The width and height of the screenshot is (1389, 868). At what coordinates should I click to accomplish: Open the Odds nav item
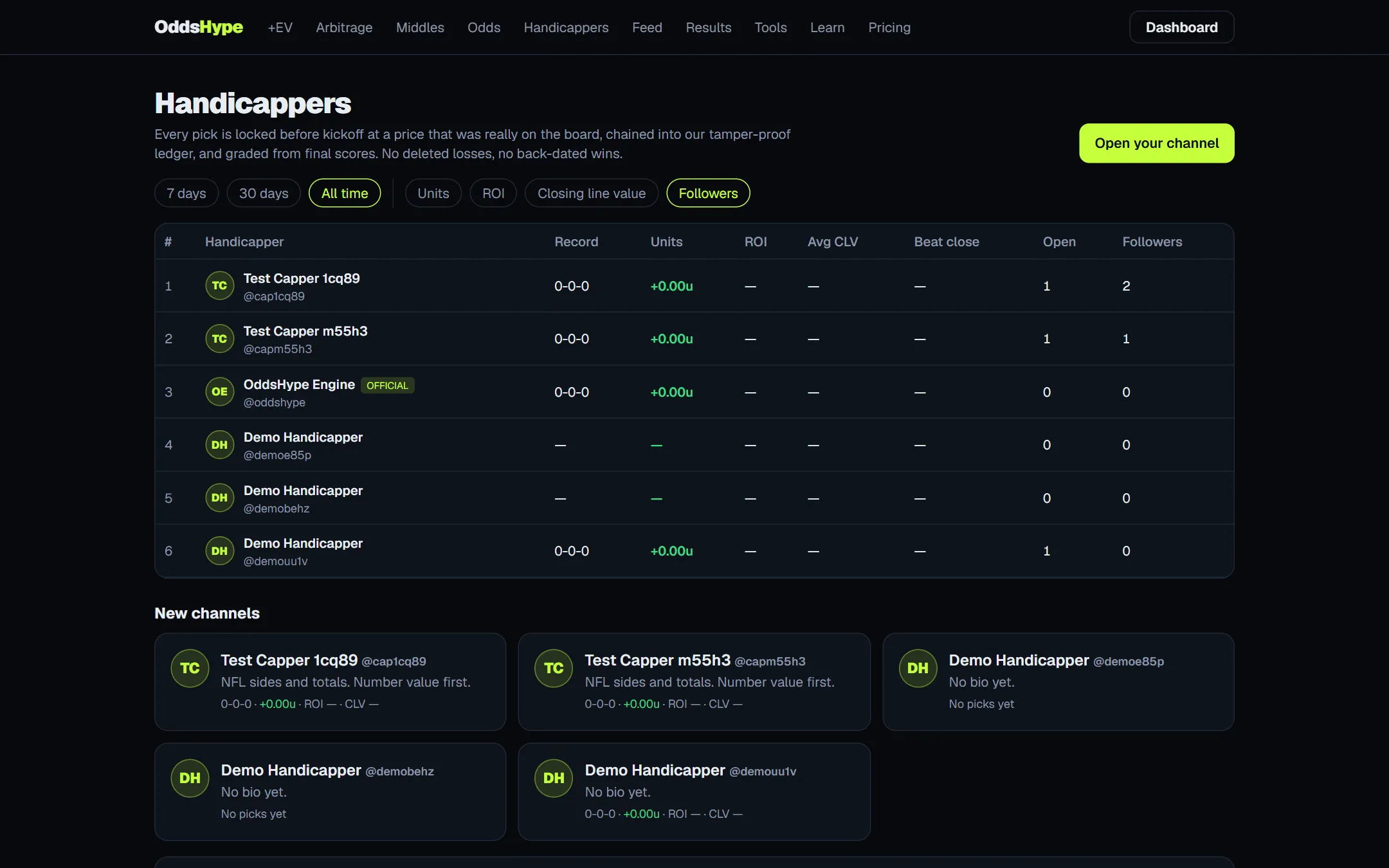point(484,27)
